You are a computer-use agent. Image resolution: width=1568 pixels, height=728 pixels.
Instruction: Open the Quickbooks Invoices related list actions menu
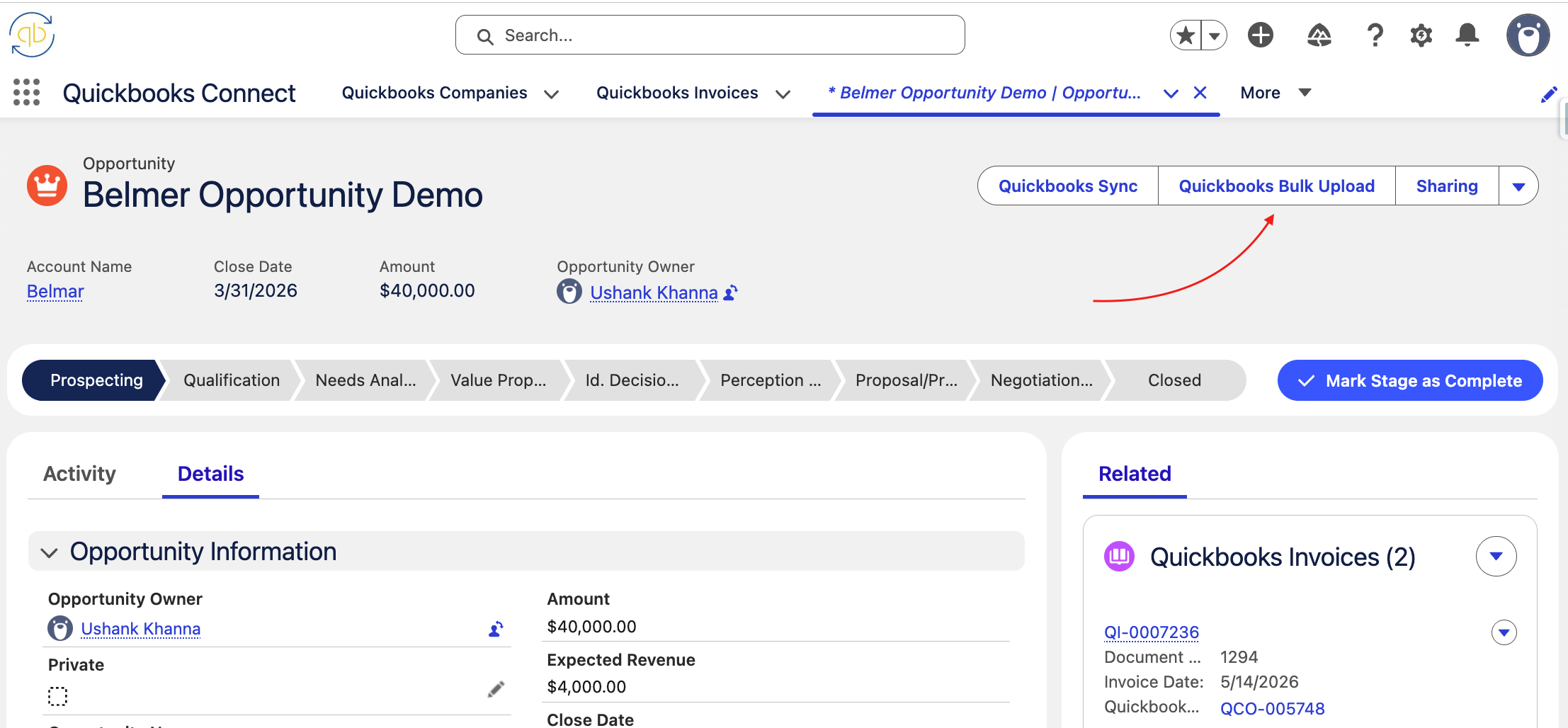pos(1496,557)
